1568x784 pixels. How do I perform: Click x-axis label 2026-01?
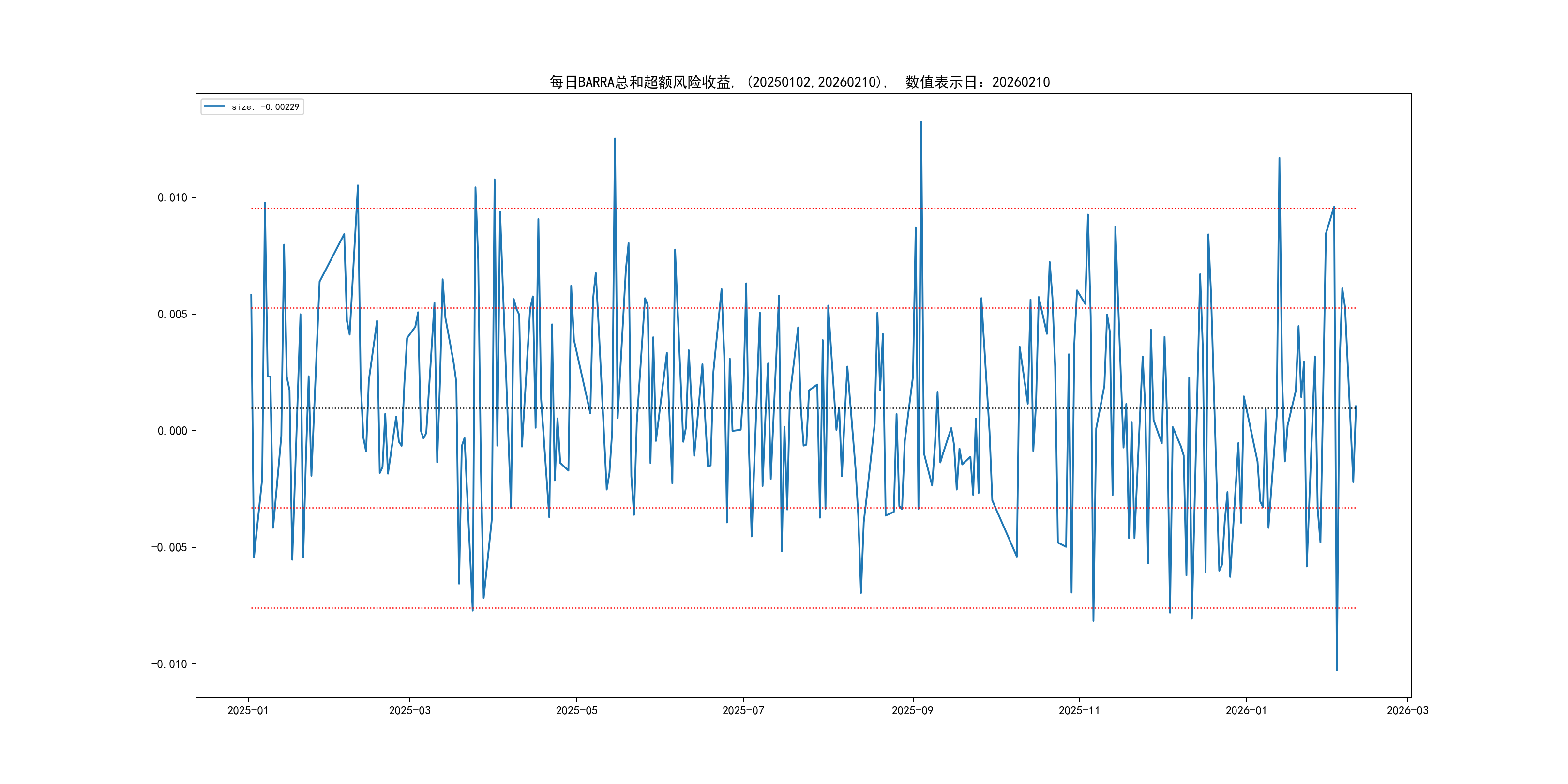tap(1245, 710)
